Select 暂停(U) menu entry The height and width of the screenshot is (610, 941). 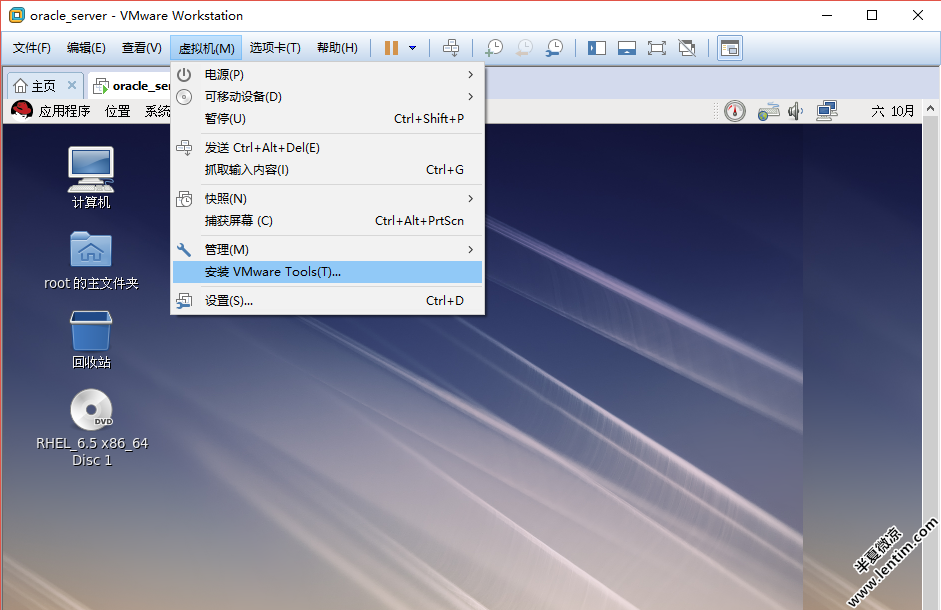pyautogui.click(x=327, y=119)
